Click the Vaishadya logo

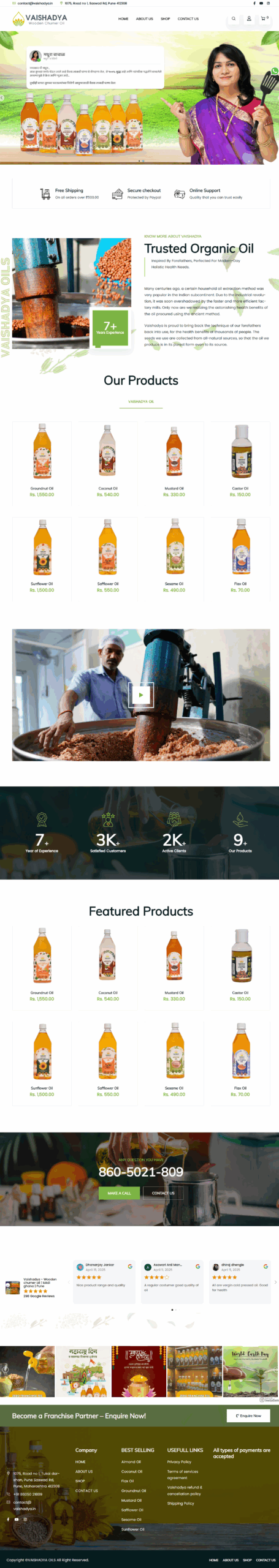(40, 19)
